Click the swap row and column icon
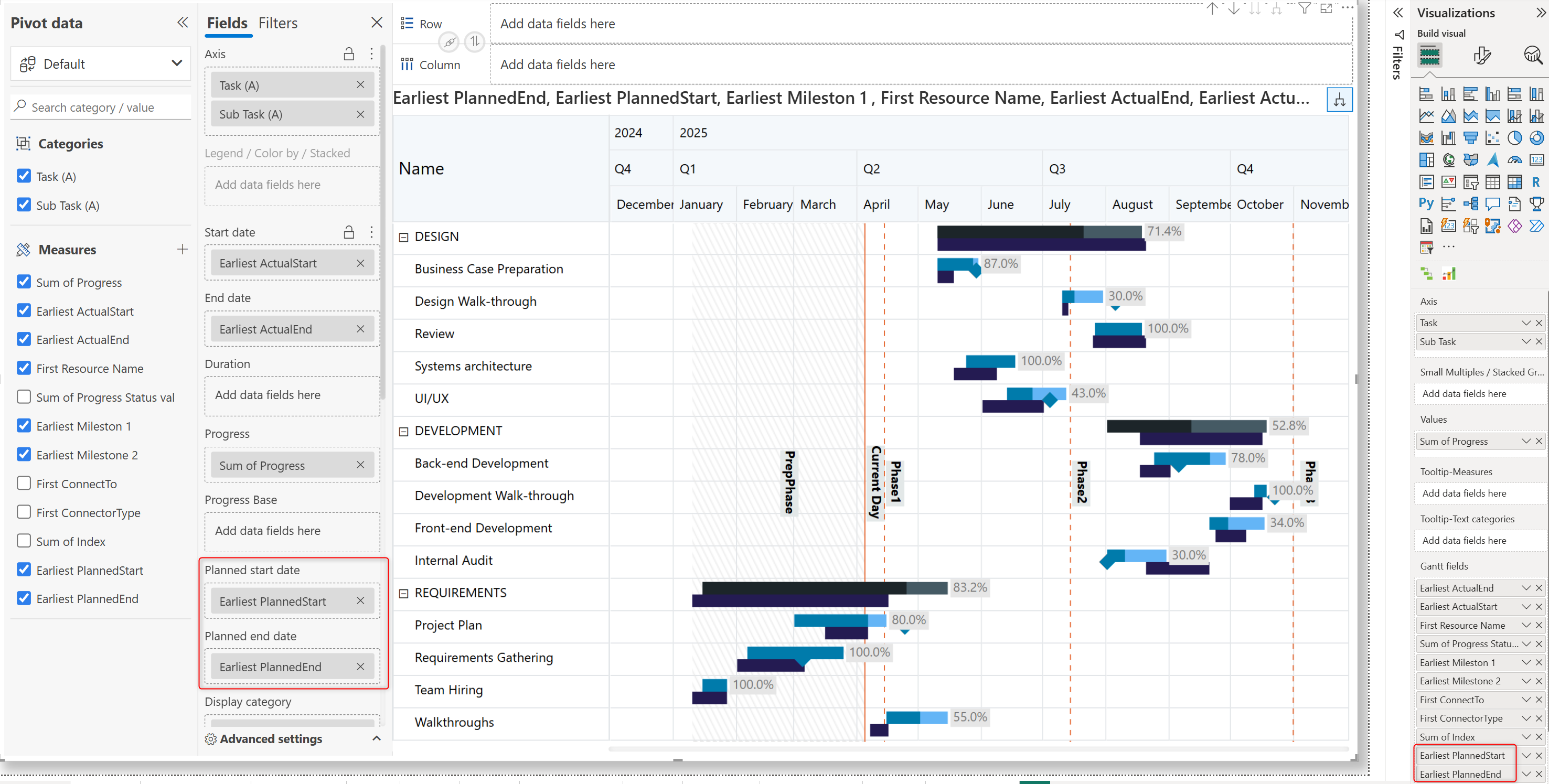This screenshot has width=1549, height=784. click(x=474, y=41)
